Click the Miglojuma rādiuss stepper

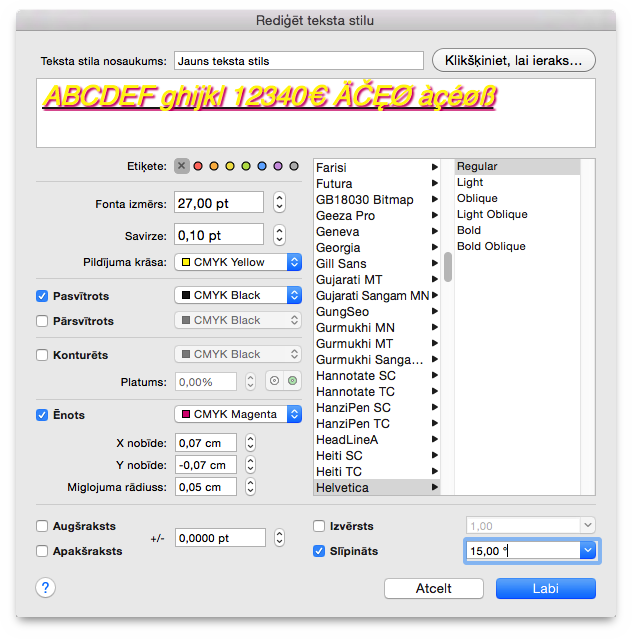coord(251,487)
